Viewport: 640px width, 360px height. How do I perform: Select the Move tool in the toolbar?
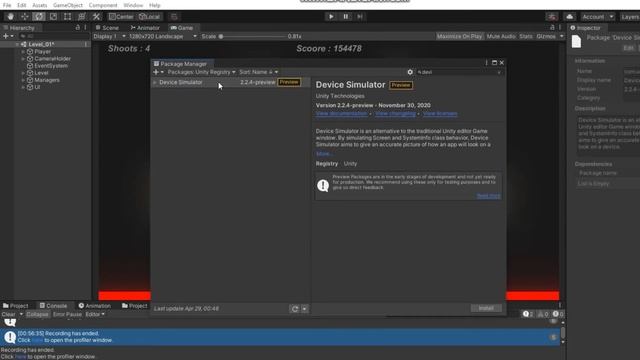pos(24,17)
